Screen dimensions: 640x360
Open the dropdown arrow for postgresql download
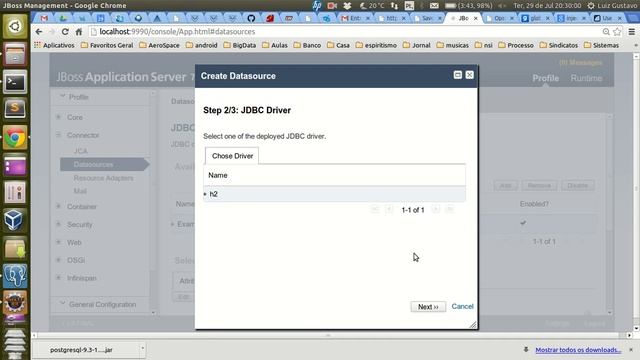(142, 349)
